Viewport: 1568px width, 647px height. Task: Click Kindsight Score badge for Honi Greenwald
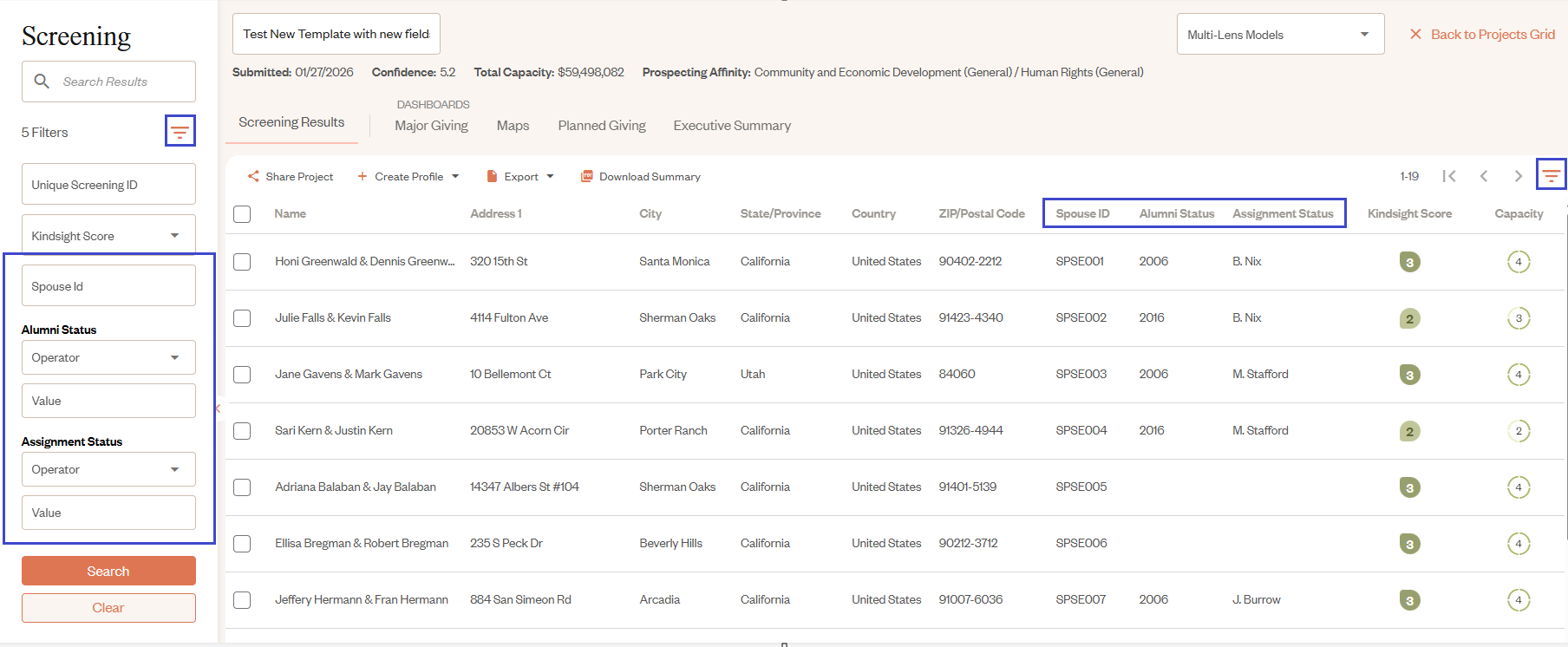click(1410, 262)
